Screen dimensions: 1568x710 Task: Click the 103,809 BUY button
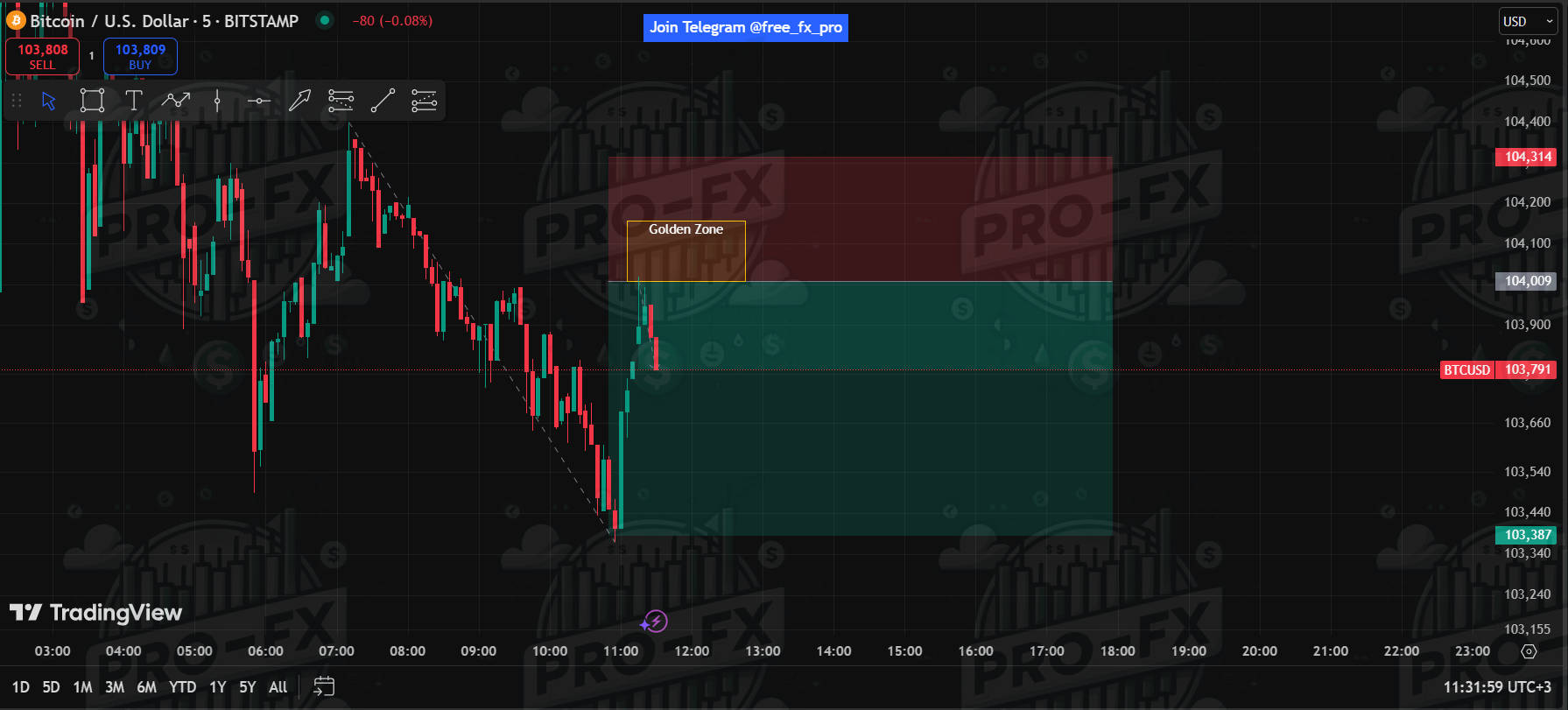(x=140, y=56)
